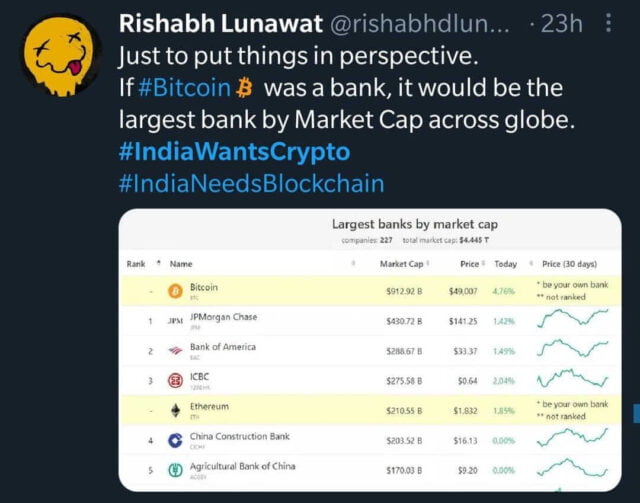Sort table by the Price header
Image resolution: width=640 pixels, height=503 pixels.
click(x=469, y=264)
